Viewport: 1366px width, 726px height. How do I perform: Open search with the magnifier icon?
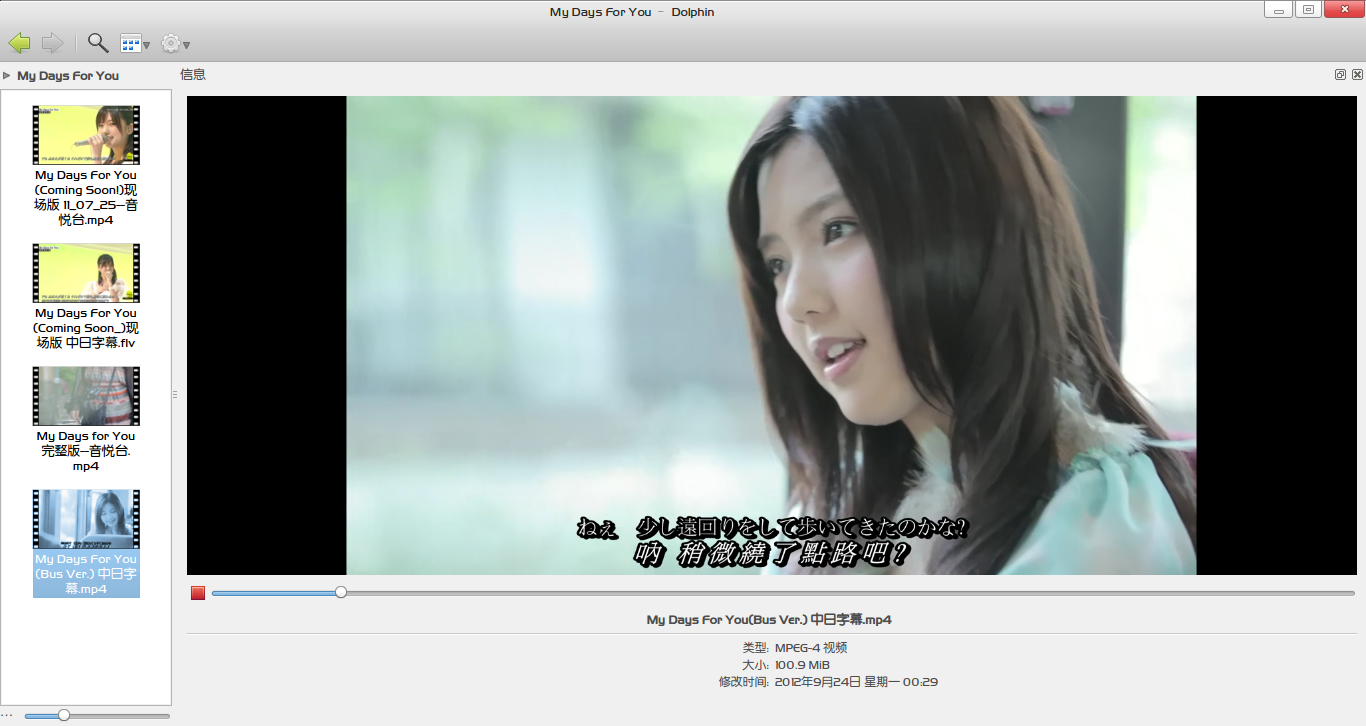(97, 43)
